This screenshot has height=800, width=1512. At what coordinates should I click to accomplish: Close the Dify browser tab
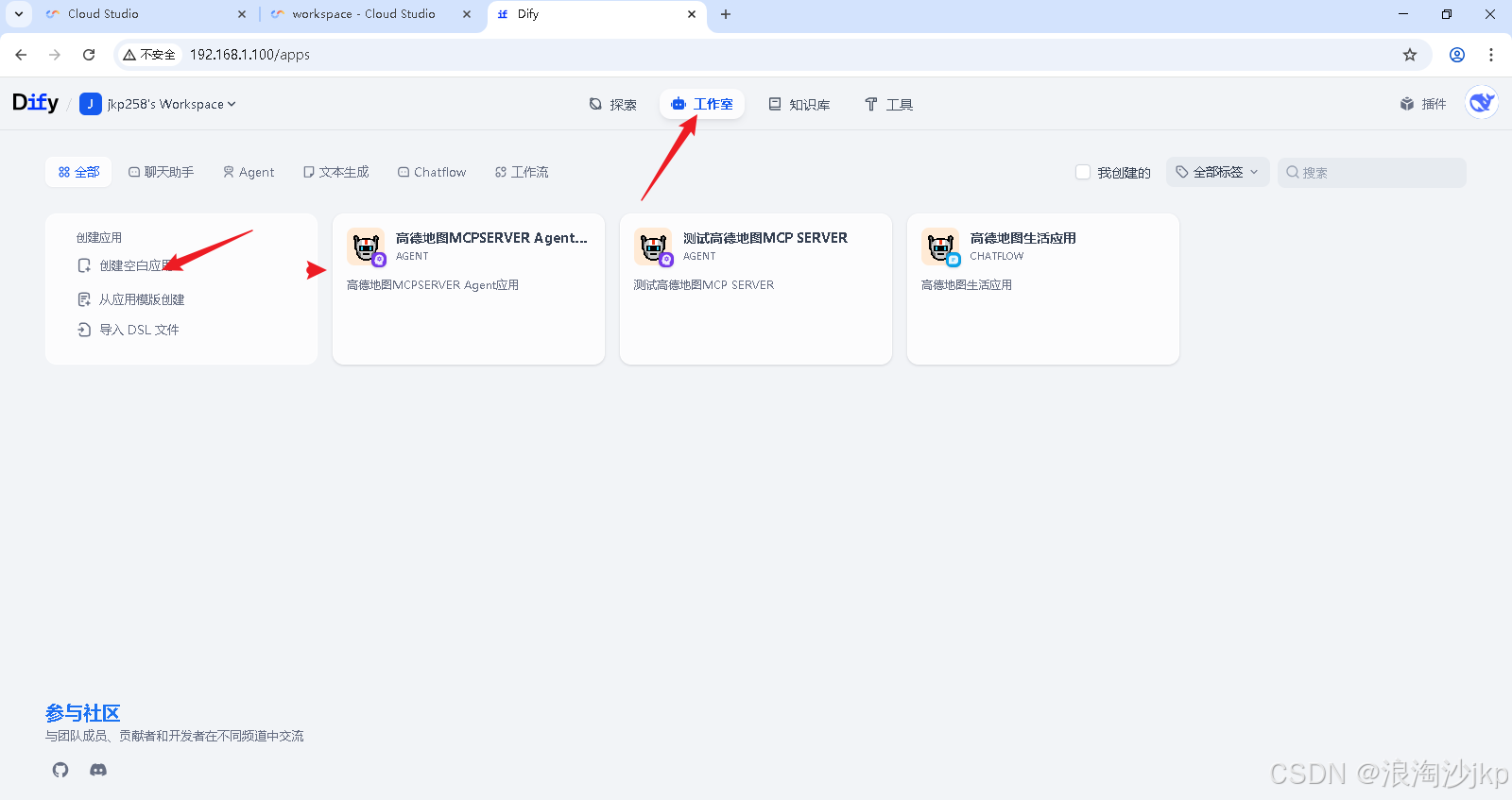pyautogui.click(x=692, y=14)
